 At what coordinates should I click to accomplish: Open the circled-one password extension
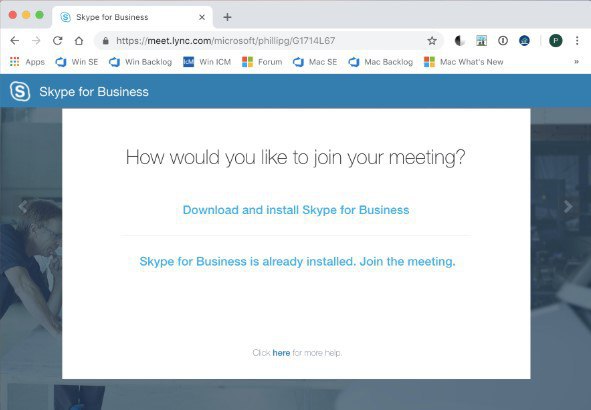[x=503, y=41]
